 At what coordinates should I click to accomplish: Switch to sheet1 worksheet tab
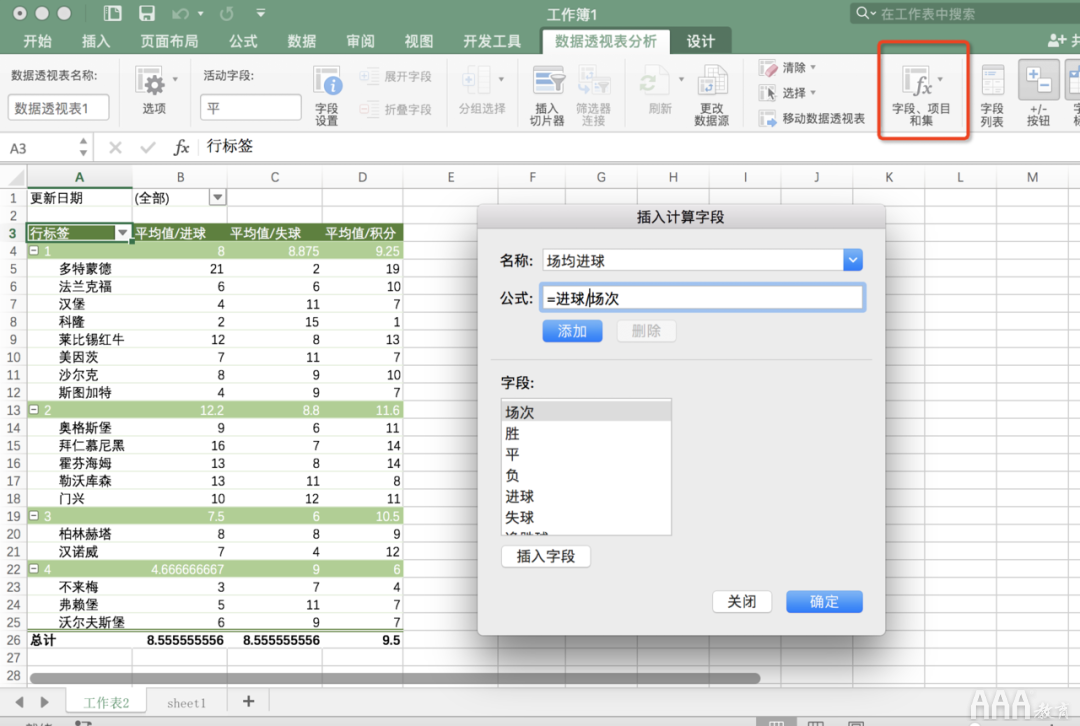tap(186, 703)
